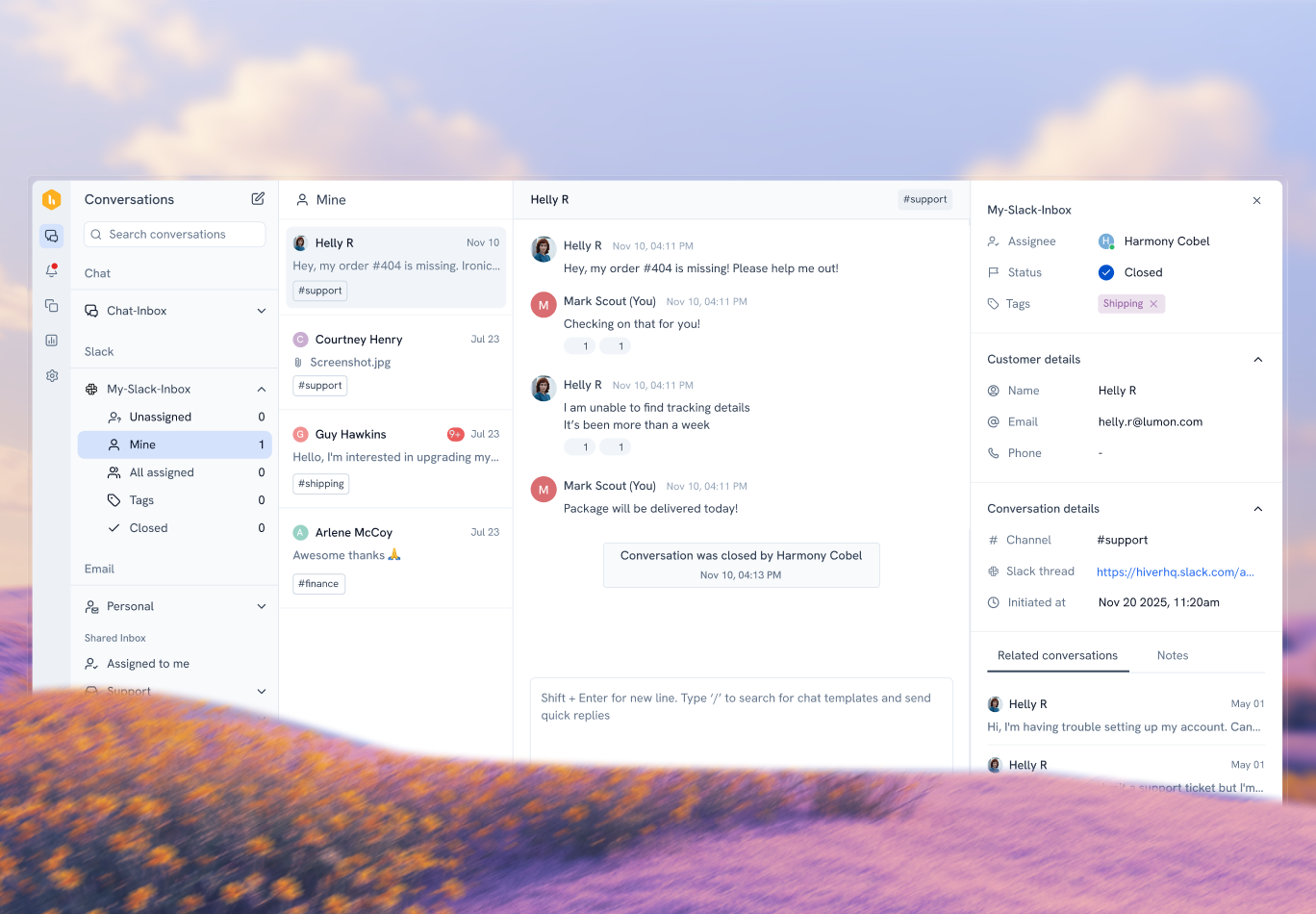
Task: Switch to the Related conversations tab
Action: [x=1057, y=656]
